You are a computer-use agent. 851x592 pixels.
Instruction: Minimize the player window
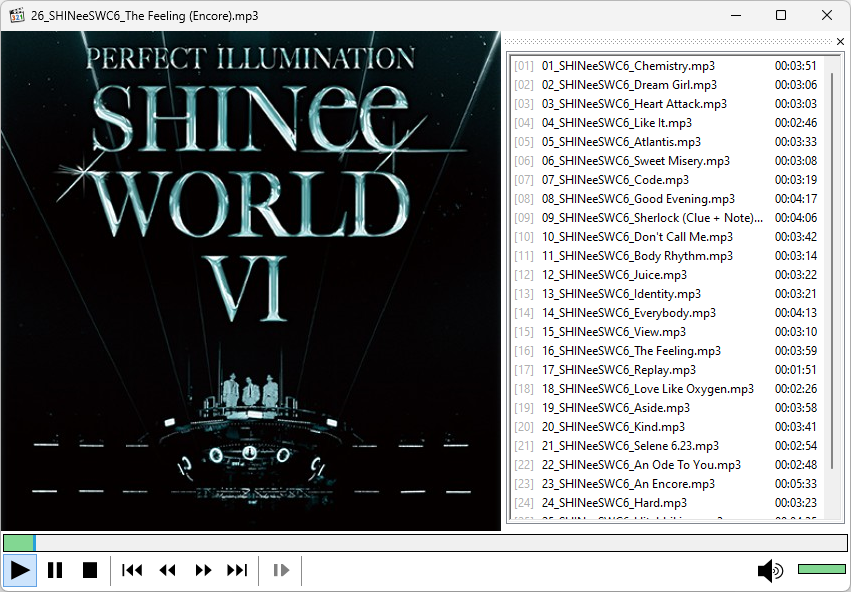coord(735,15)
